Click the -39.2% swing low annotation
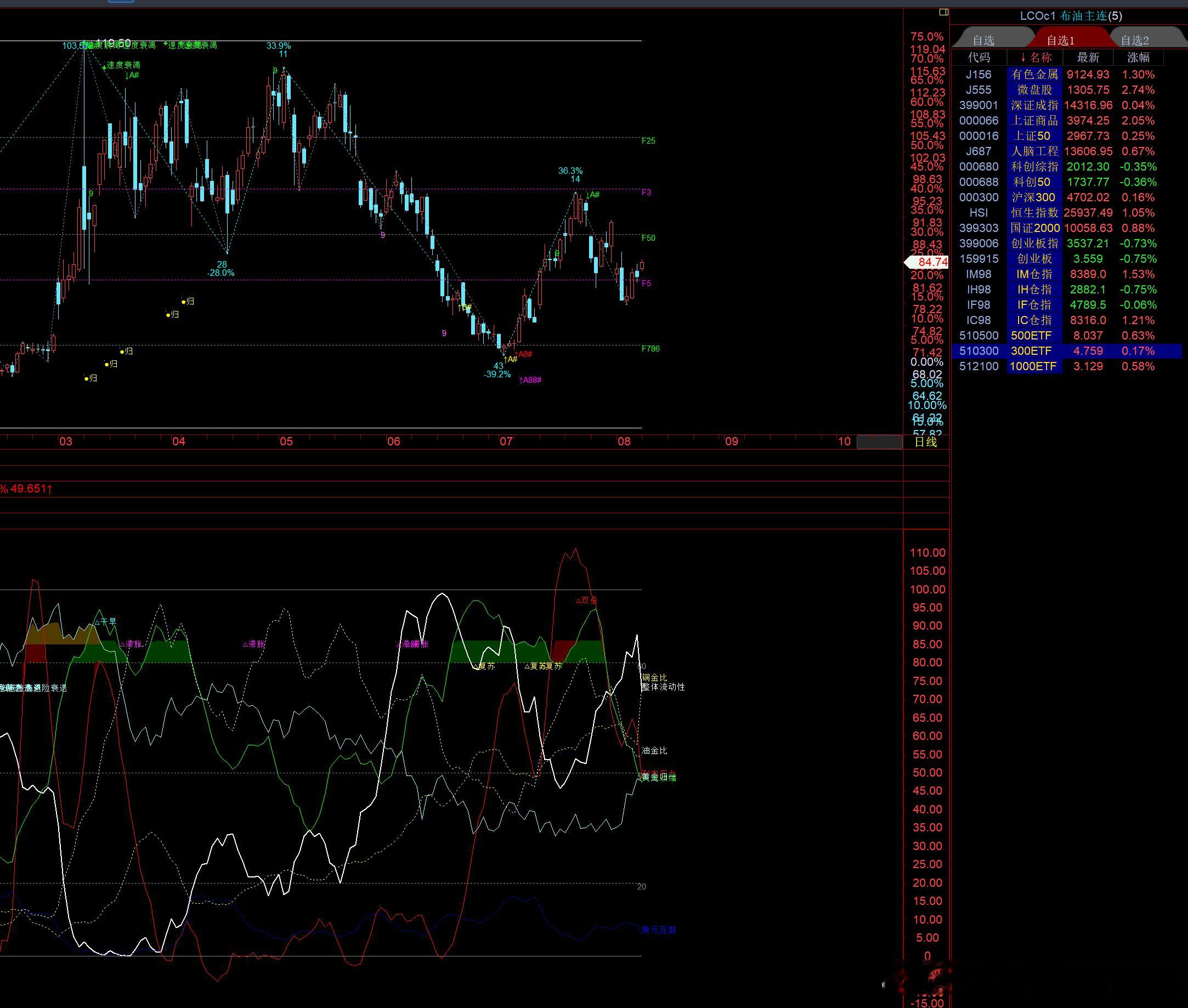 497,374
